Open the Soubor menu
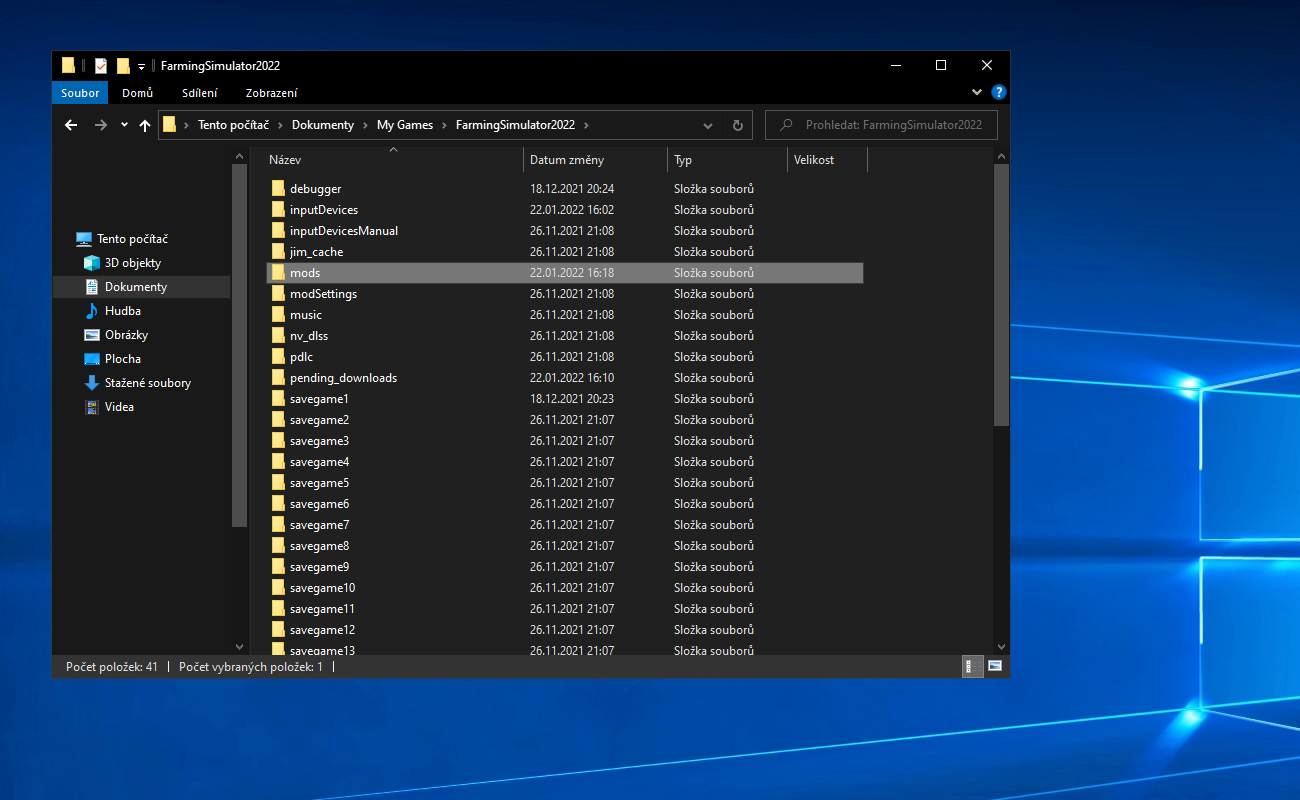Screen dimensions: 1300x800 [80, 93]
